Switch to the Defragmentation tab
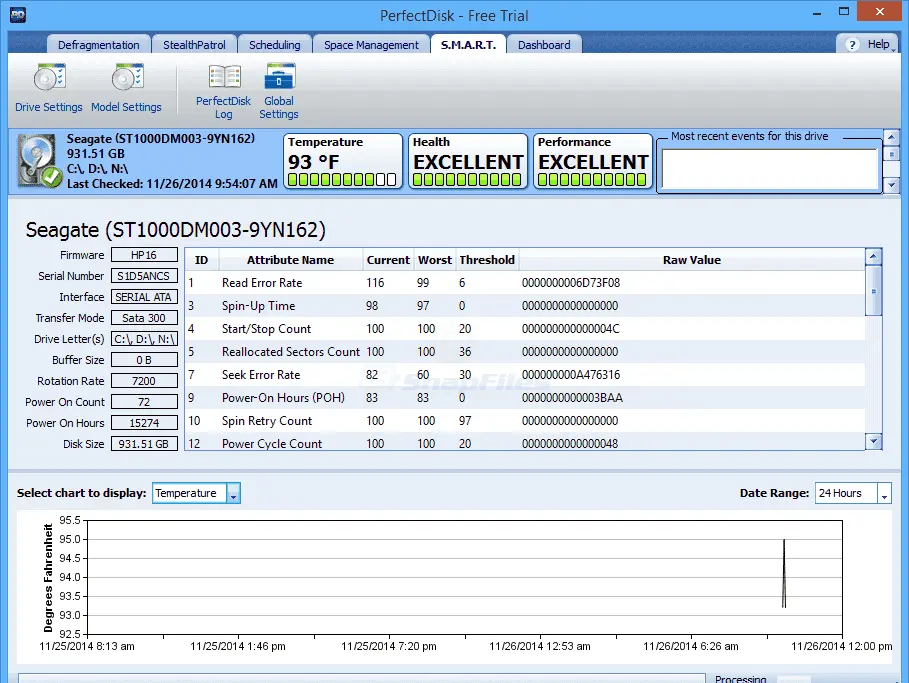The width and height of the screenshot is (909, 683). point(99,45)
